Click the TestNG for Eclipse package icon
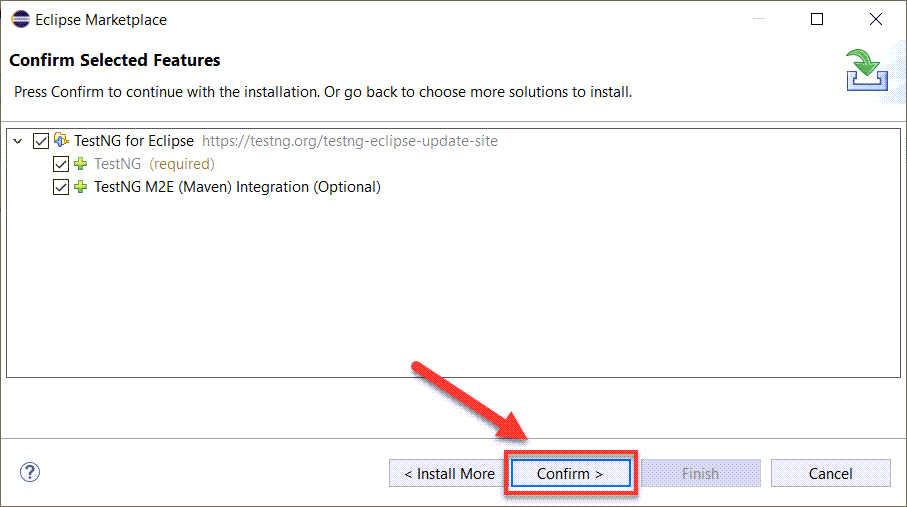This screenshot has height=507, width=907. (61, 140)
